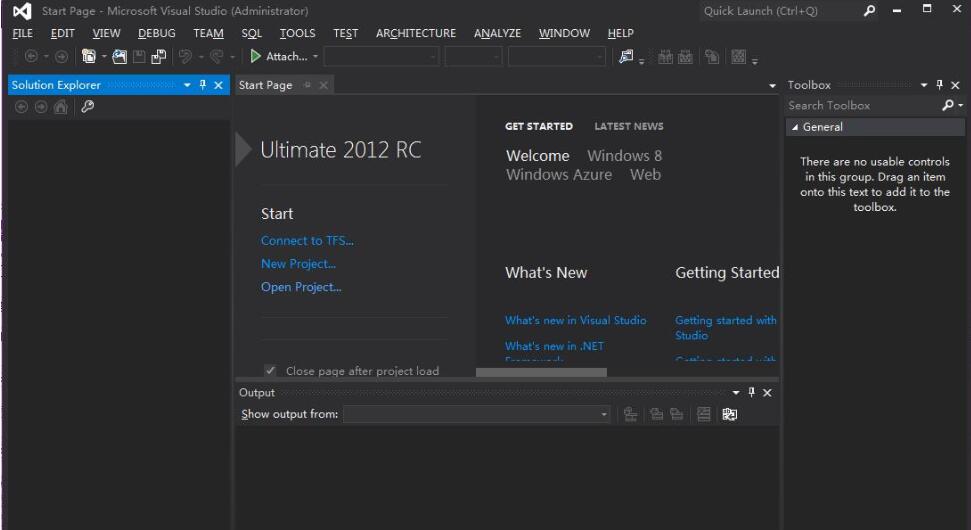Select the Windows 8 category

[x=624, y=155]
